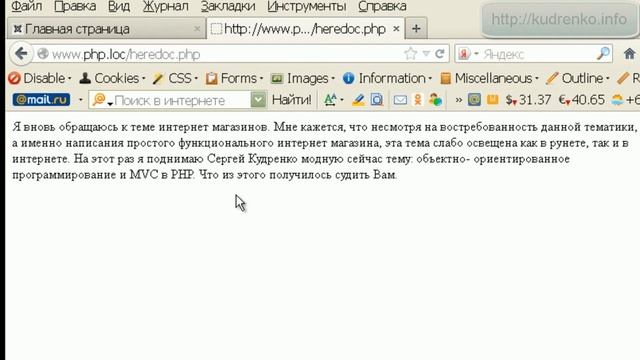Expand hidden toolbar items with chevron
This screenshot has height=360, width=640.
coord(459,100)
